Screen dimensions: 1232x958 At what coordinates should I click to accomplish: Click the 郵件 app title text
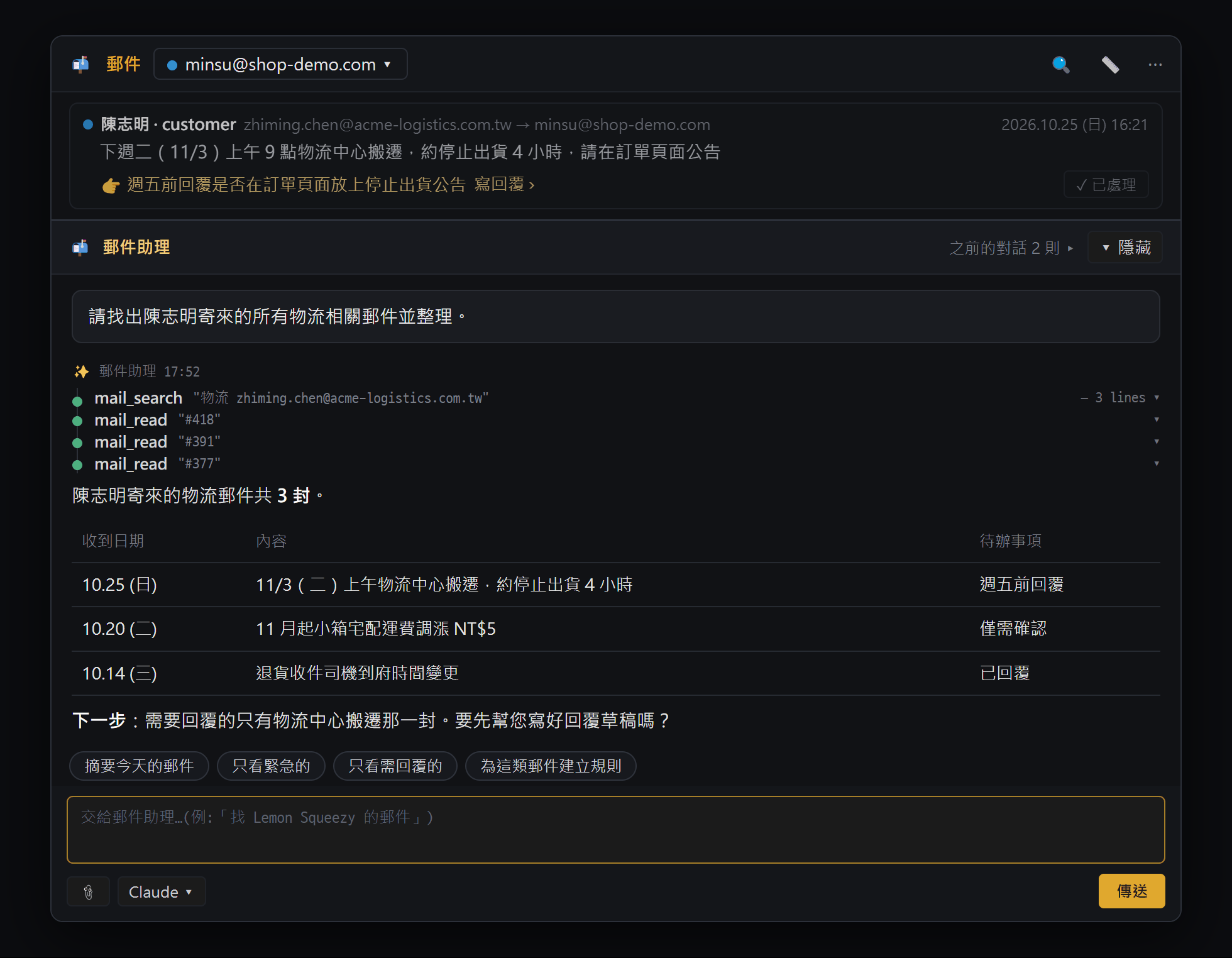pos(123,64)
